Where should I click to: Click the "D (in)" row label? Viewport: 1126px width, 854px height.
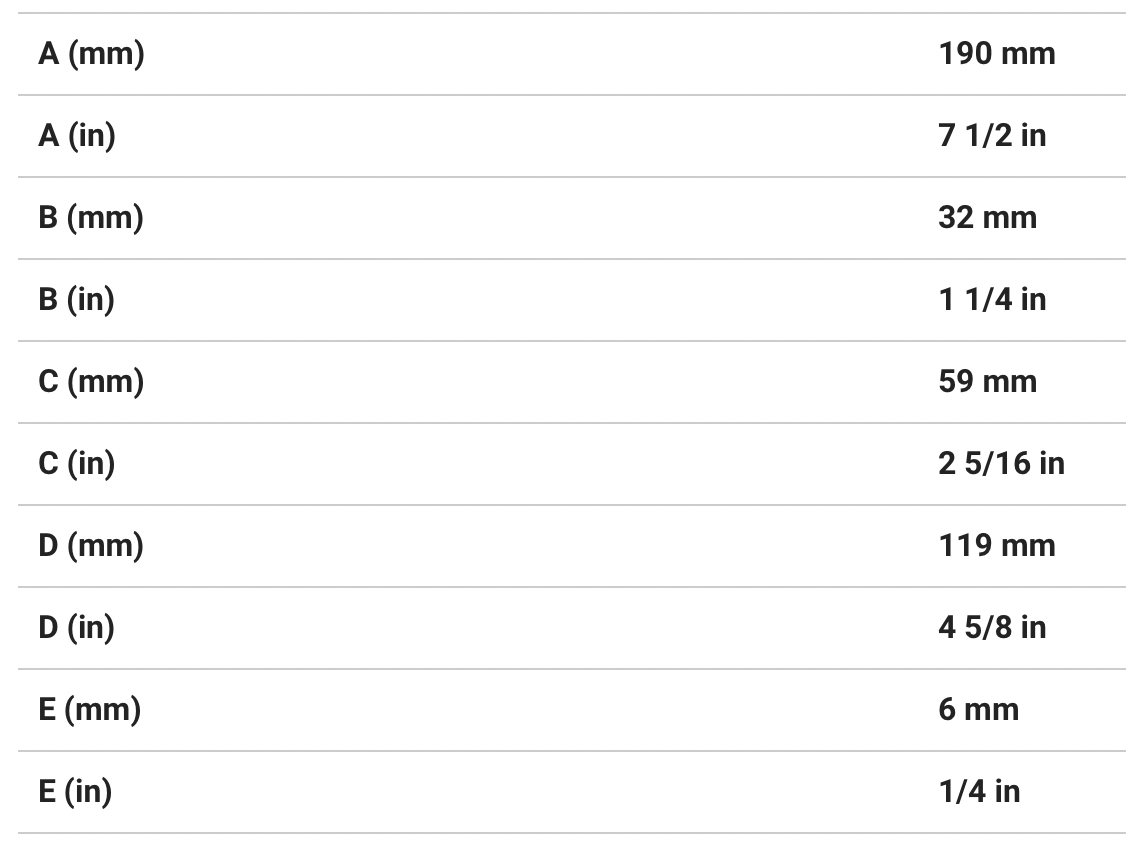[77, 628]
